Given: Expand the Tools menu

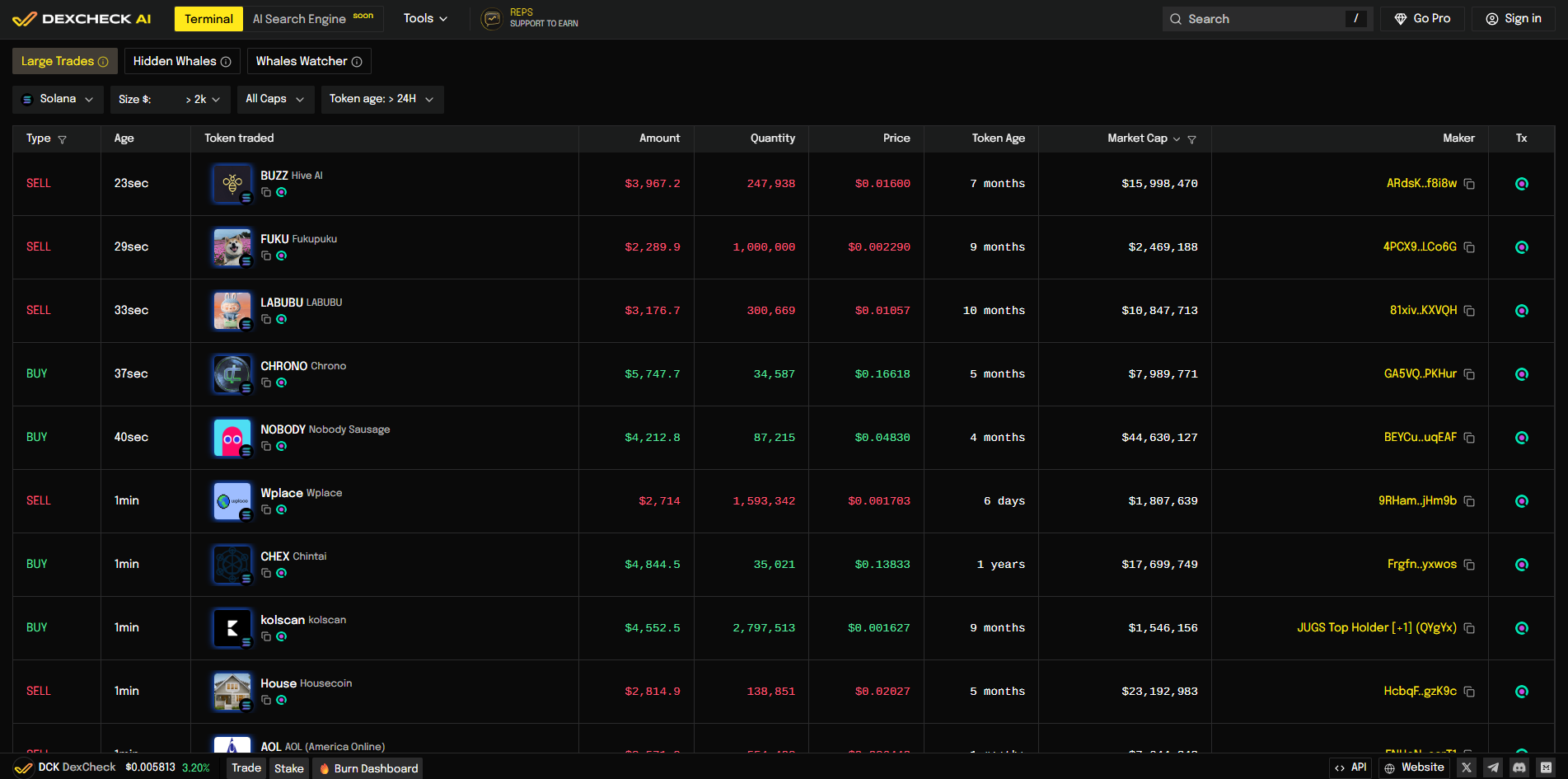Looking at the screenshot, I should [424, 17].
